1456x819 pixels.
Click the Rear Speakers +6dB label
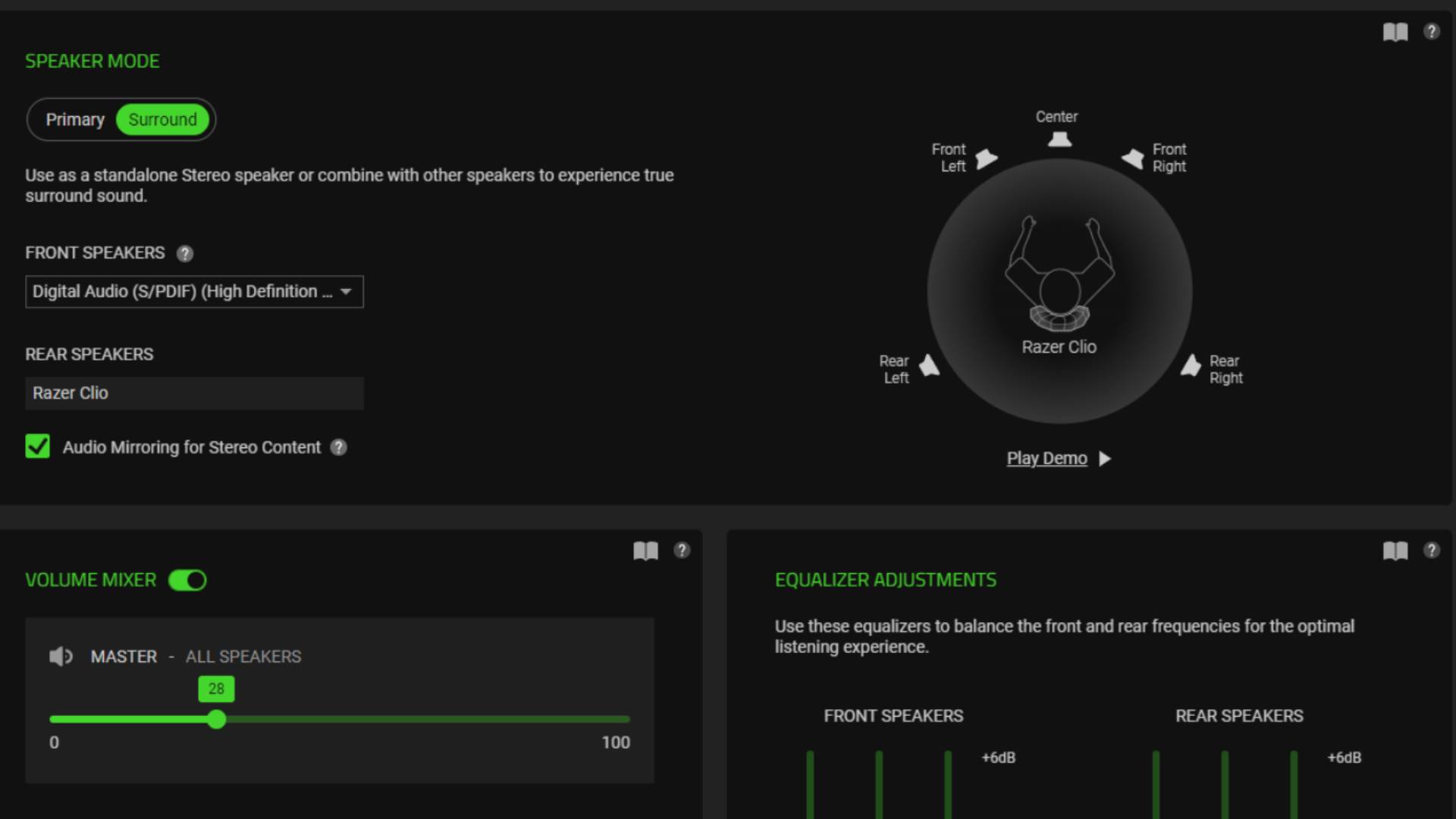[x=1344, y=758]
